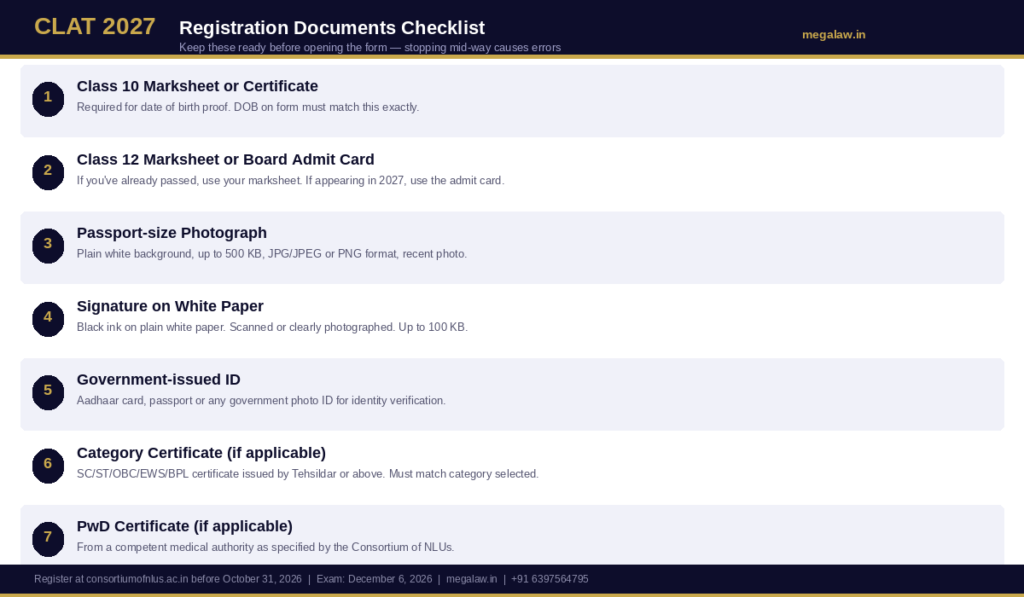The height and width of the screenshot is (597, 1024).
Task: Click the number 5 circle badge
Action: point(48,392)
